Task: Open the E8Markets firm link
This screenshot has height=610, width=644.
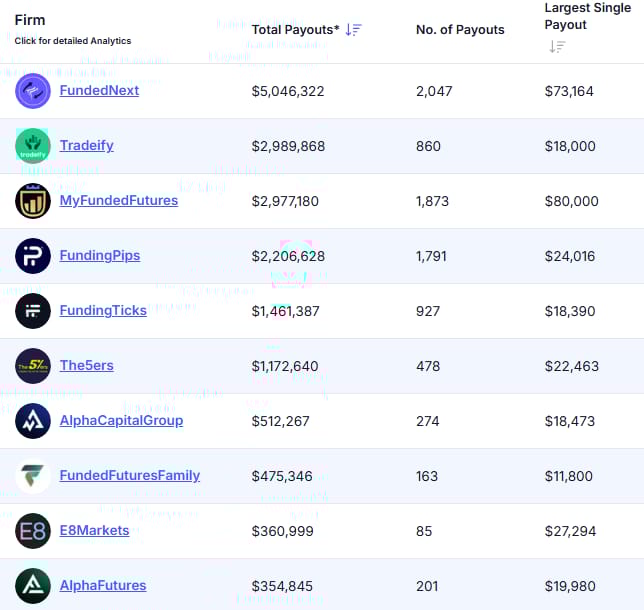Action: click(95, 531)
